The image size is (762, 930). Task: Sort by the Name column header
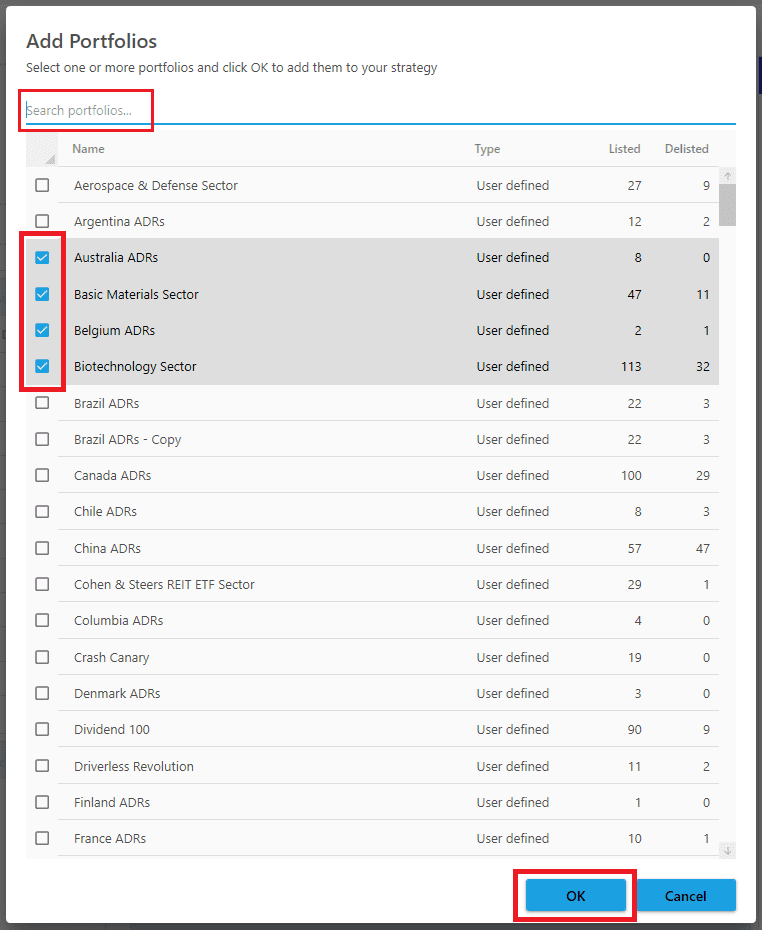tap(88, 149)
